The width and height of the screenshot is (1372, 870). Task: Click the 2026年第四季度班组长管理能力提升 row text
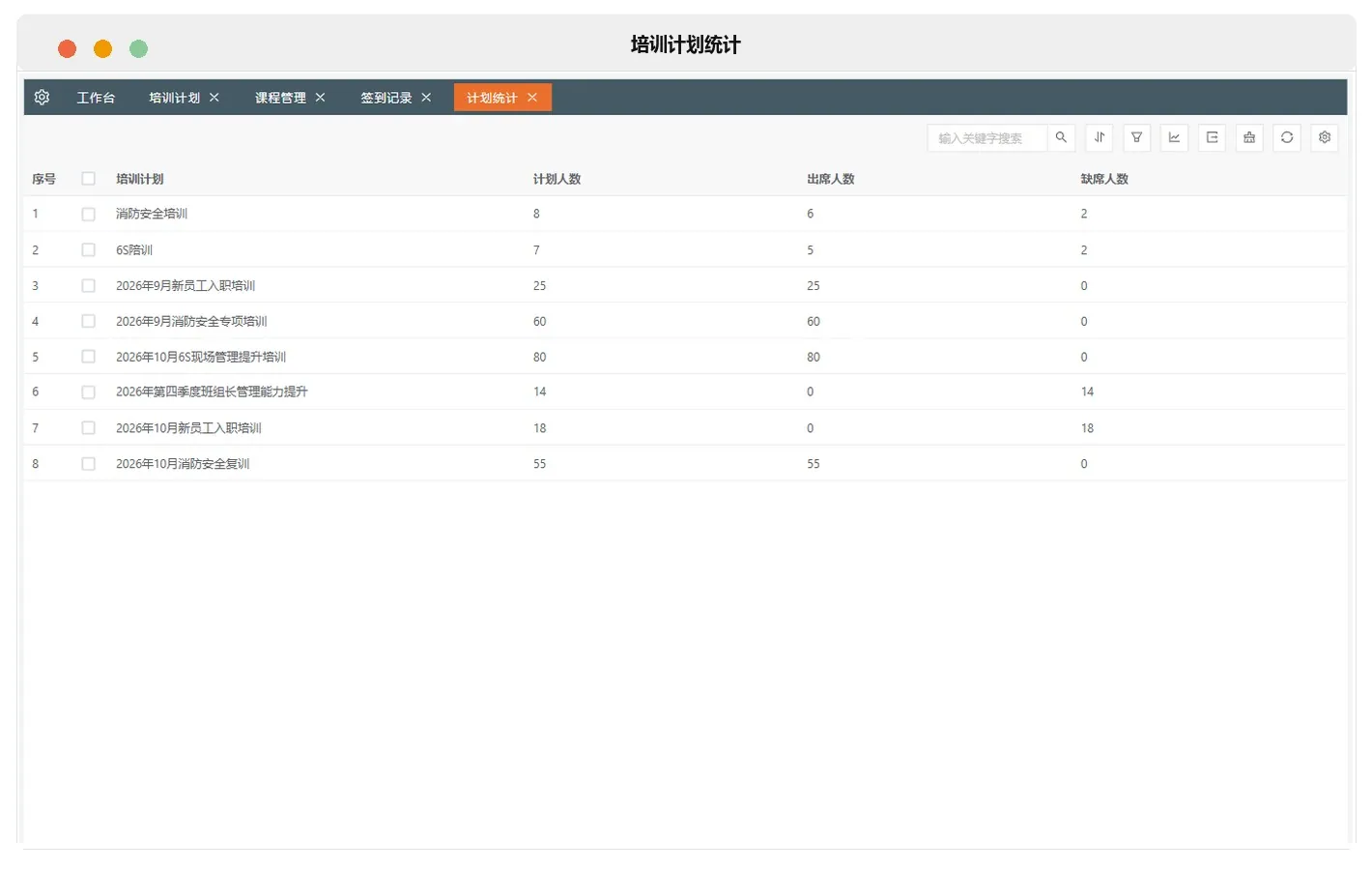coord(212,391)
